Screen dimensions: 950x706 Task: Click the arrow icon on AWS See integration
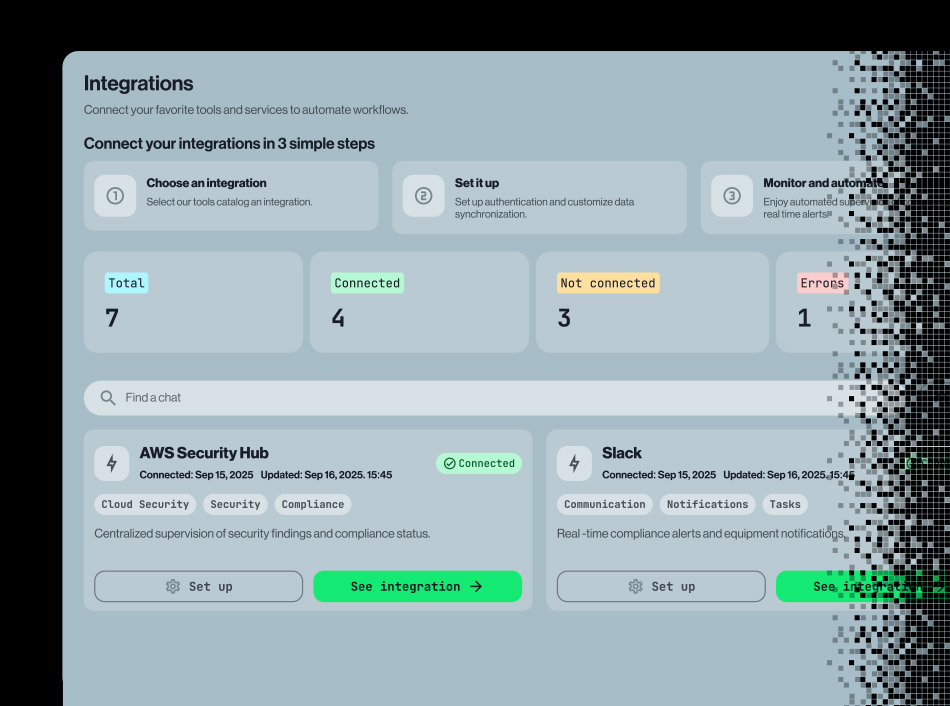pyautogui.click(x=476, y=587)
